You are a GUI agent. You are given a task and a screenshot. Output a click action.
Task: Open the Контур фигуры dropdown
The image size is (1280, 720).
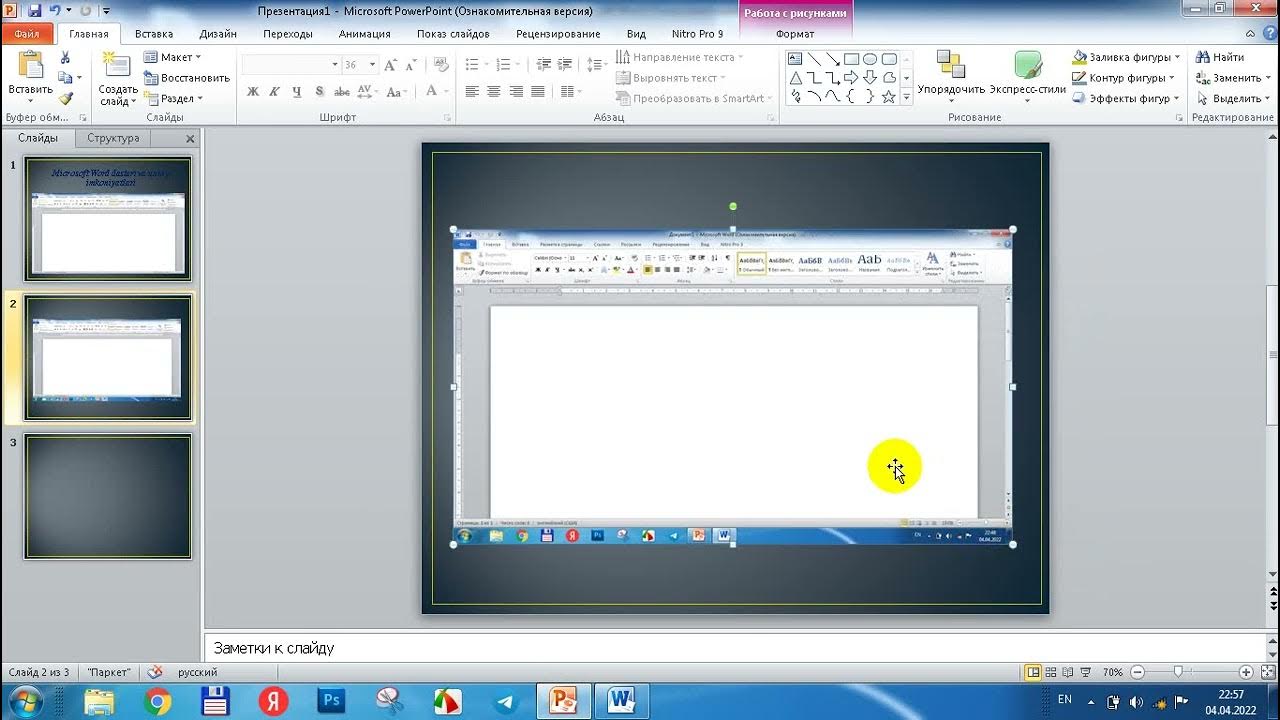[1124, 78]
